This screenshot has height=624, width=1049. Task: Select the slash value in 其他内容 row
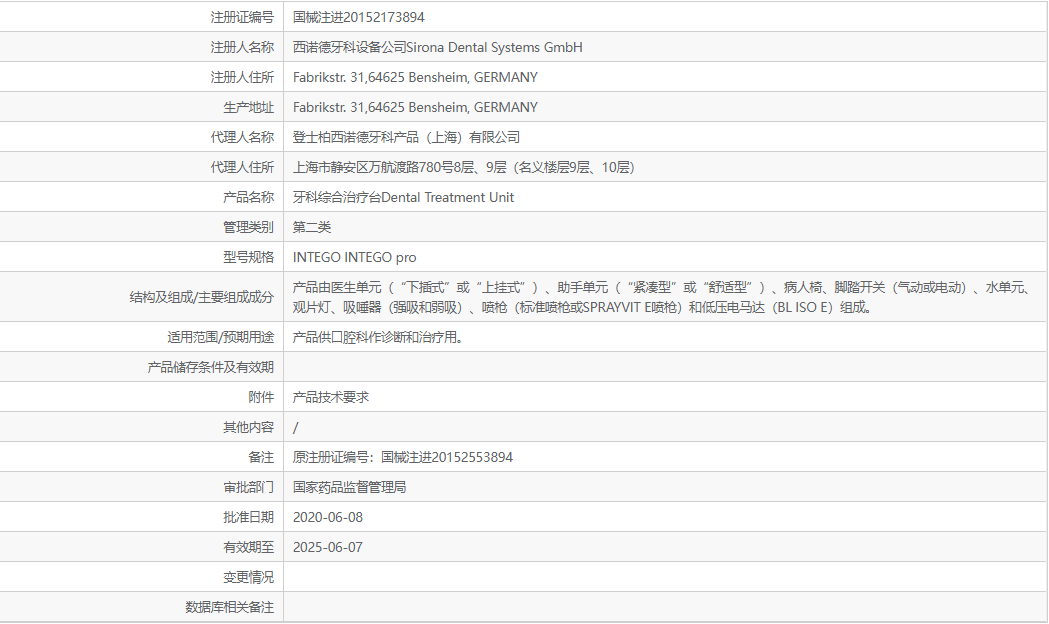[x=296, y=427]
